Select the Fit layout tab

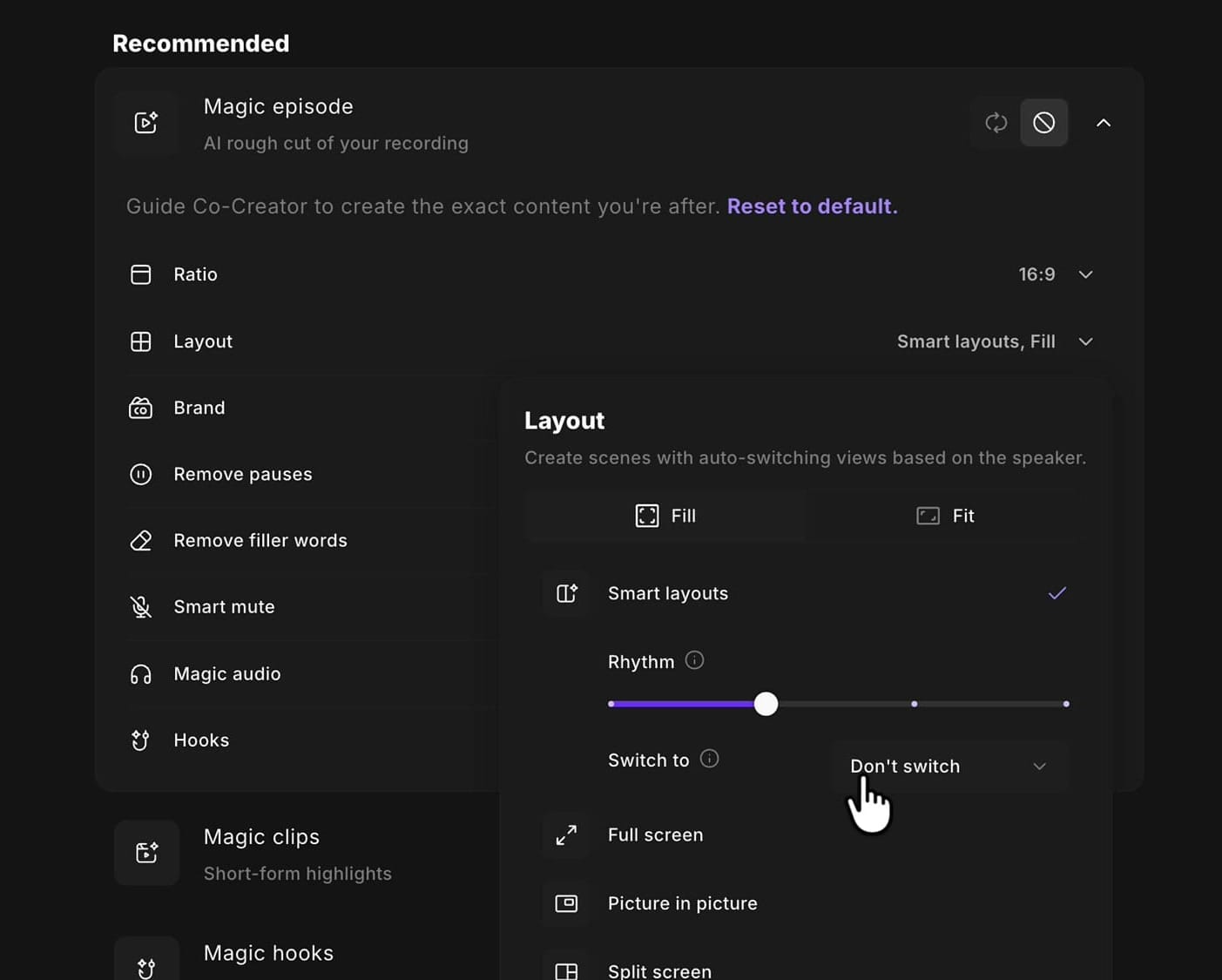pyautogui.click(x=945, y=516)
